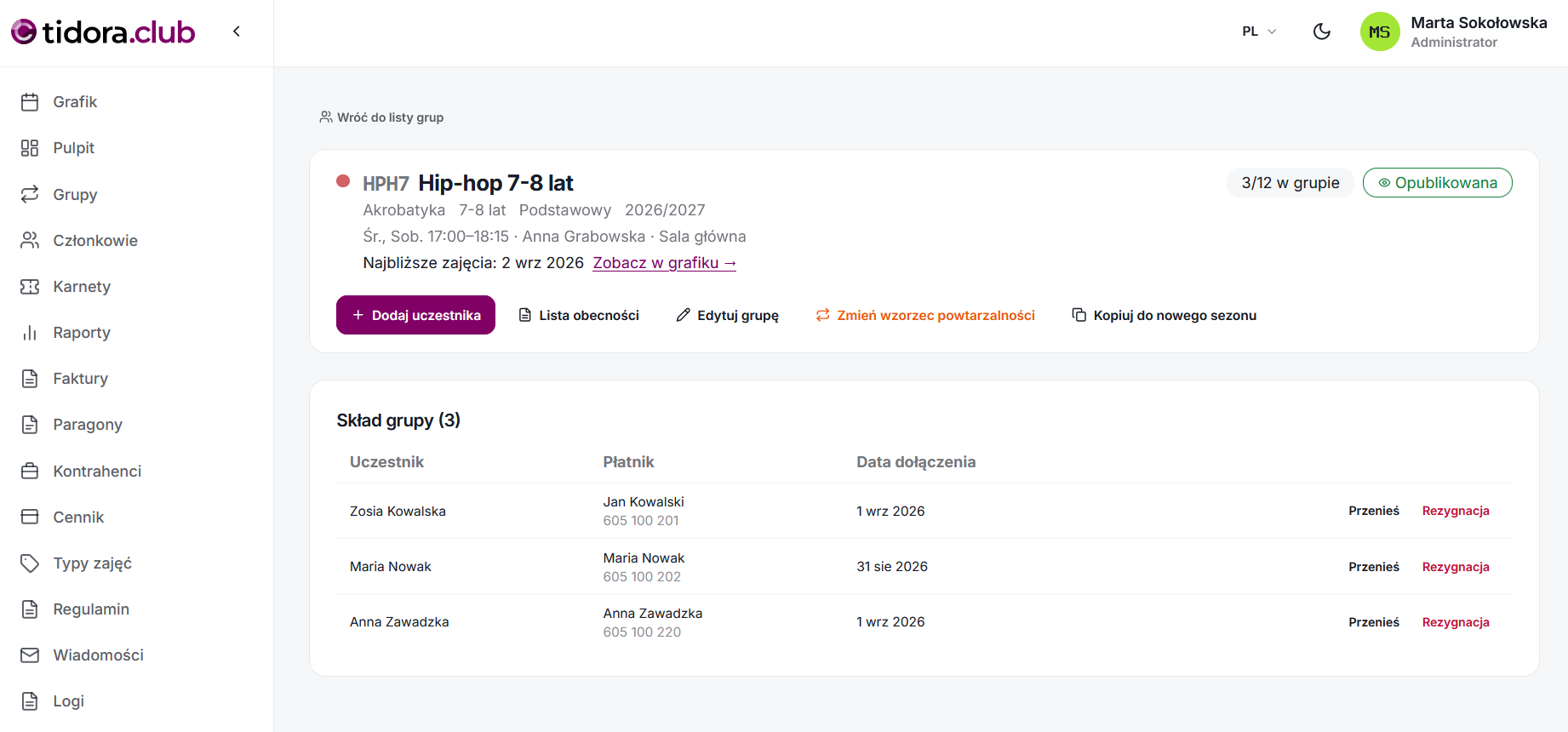Go to Grafik in the sidebar

pyautogui.click(x=75, y=102)
